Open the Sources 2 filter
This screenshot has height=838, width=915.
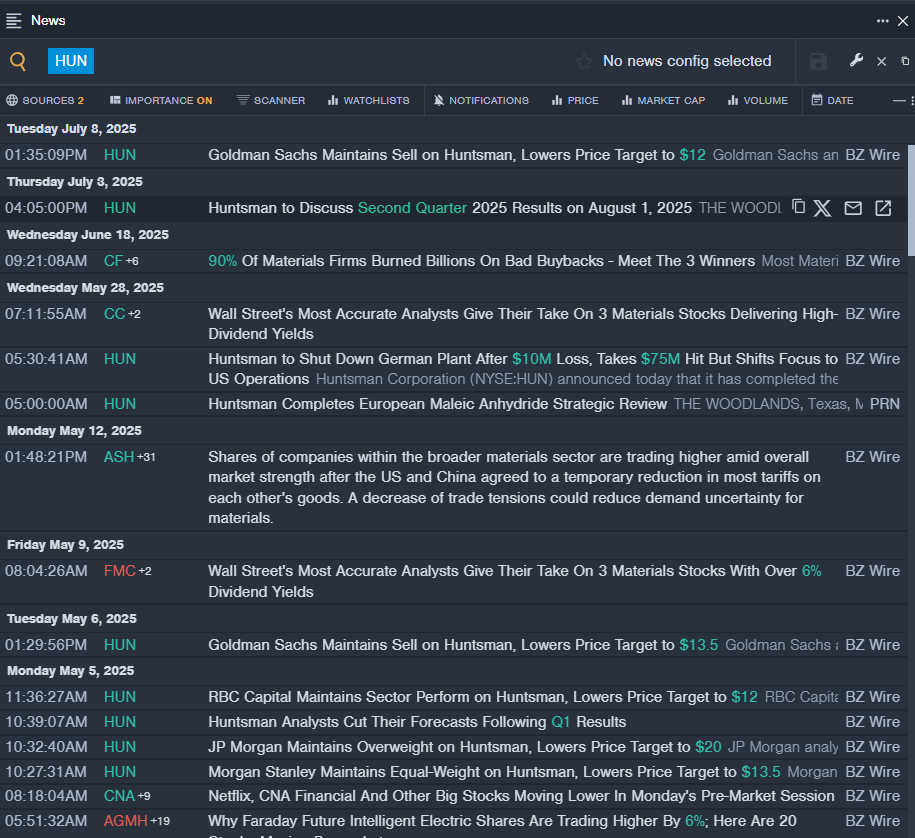click(45, 100)
